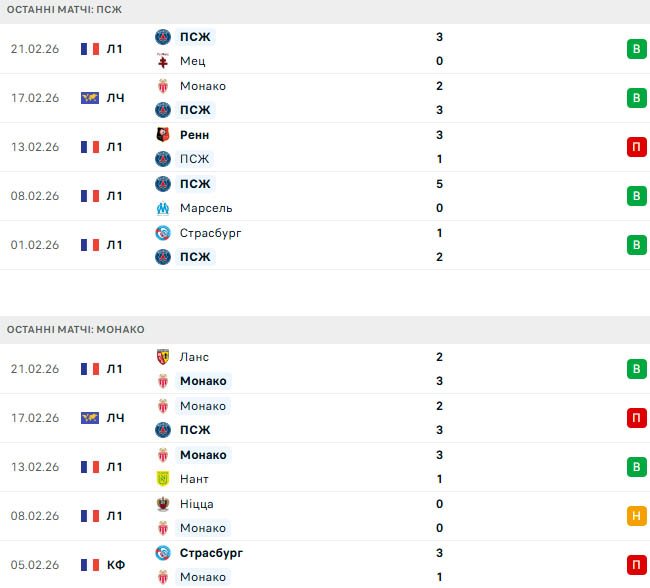Open the Марсель team link
This screenshot has height=588, width=650.
click(206, 208)
